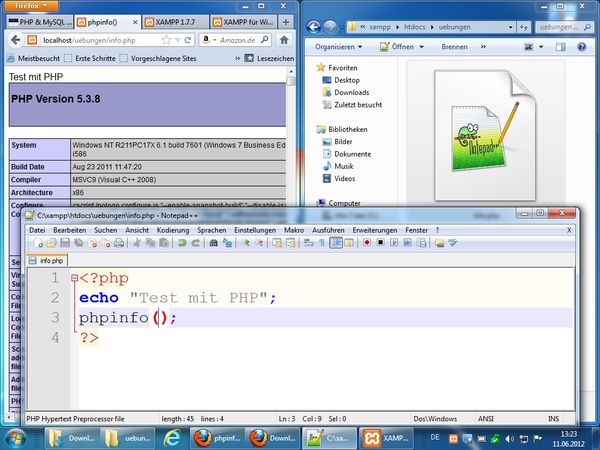Expand the Öffnen dropdown in Explorer toolbar
The image size is (600, 450).
[403, 47]
